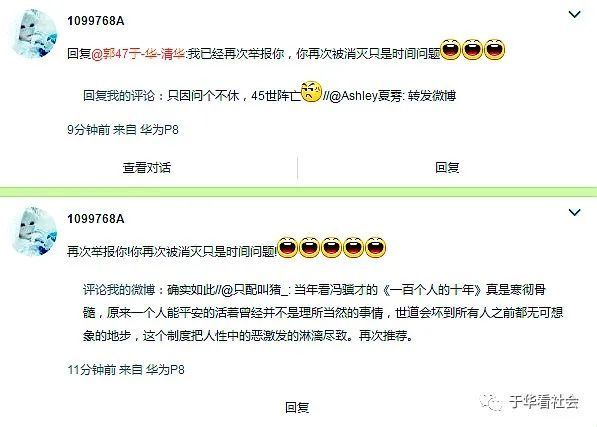Click the angry emoji after 45世阵亡
The height and width of the screenshot is (427, 597).
pyautogui.click(x=311, y=92)
